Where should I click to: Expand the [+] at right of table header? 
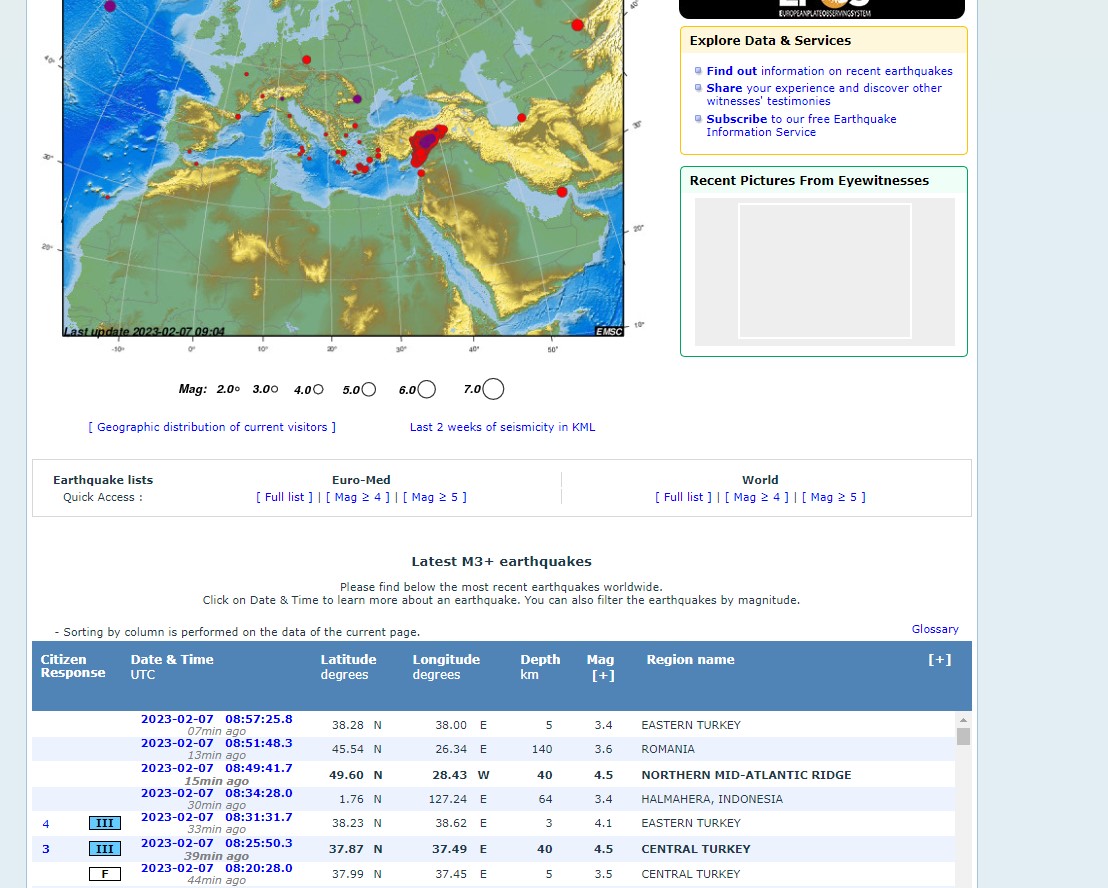click(x=939, y=660)
